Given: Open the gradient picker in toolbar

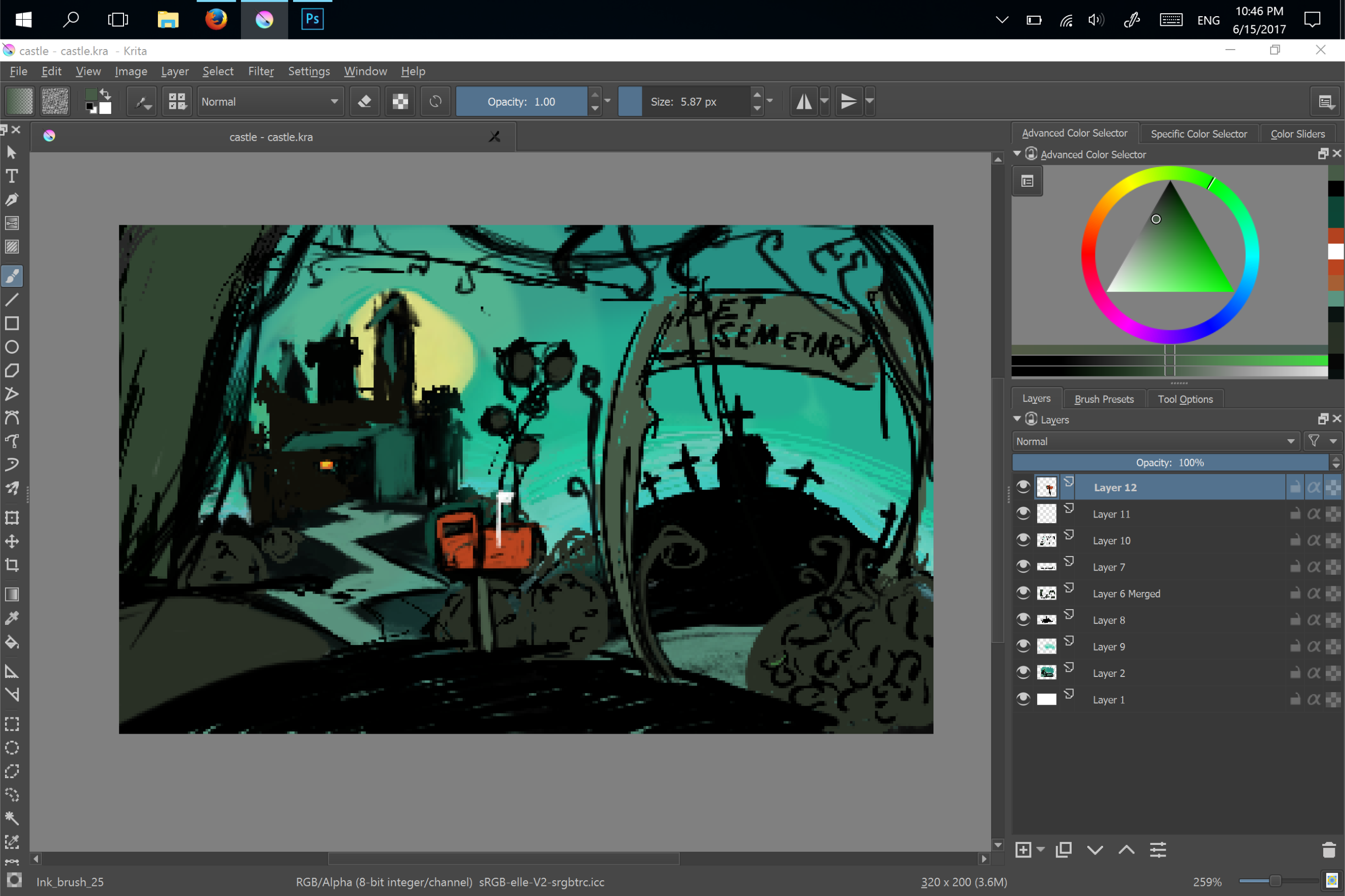Looking at the screenshot, I should pyautogui.click(x=19, y=102).
